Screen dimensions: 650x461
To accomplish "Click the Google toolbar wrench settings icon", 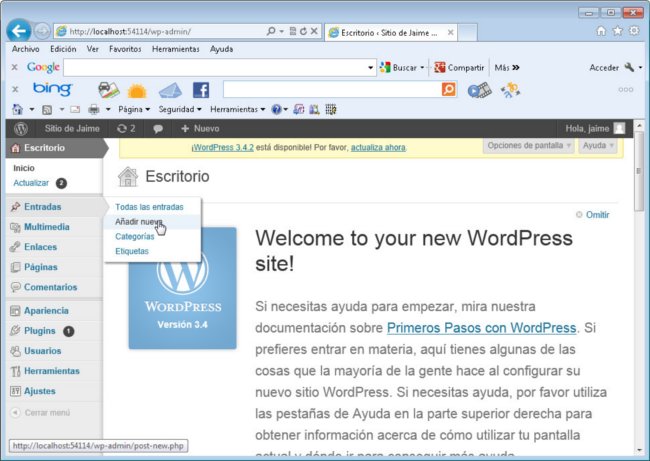I will tap(629, 67).
